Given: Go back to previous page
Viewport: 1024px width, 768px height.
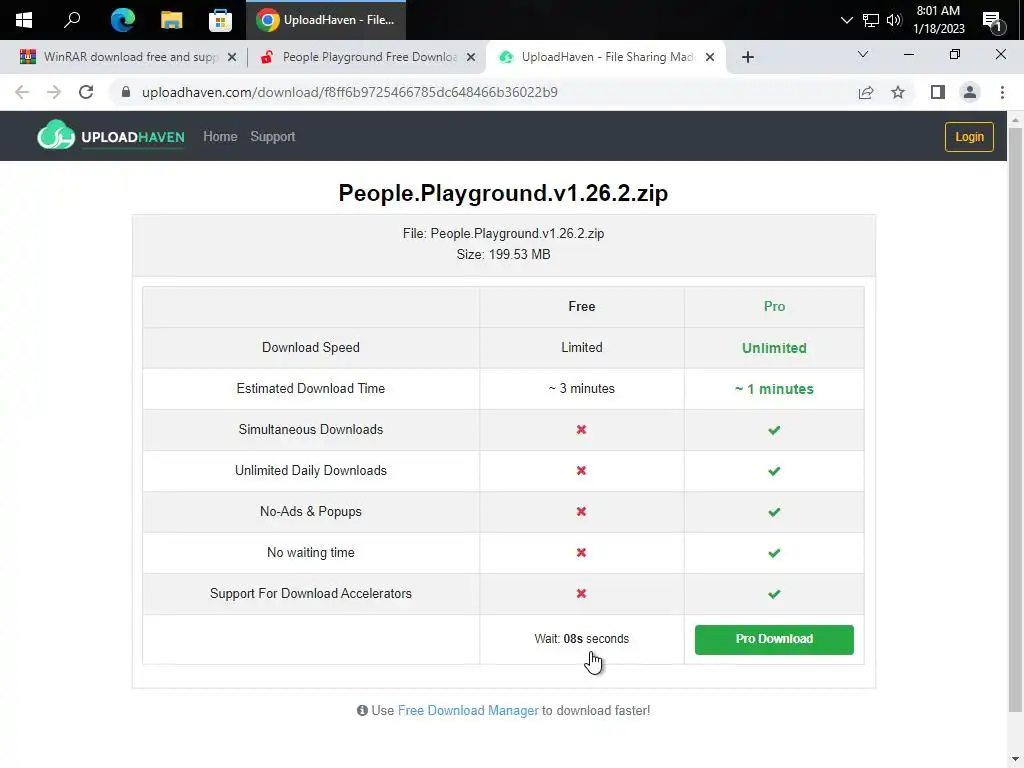Looking at the screenshot, I should pyautogui.click(x=22, y=92).
